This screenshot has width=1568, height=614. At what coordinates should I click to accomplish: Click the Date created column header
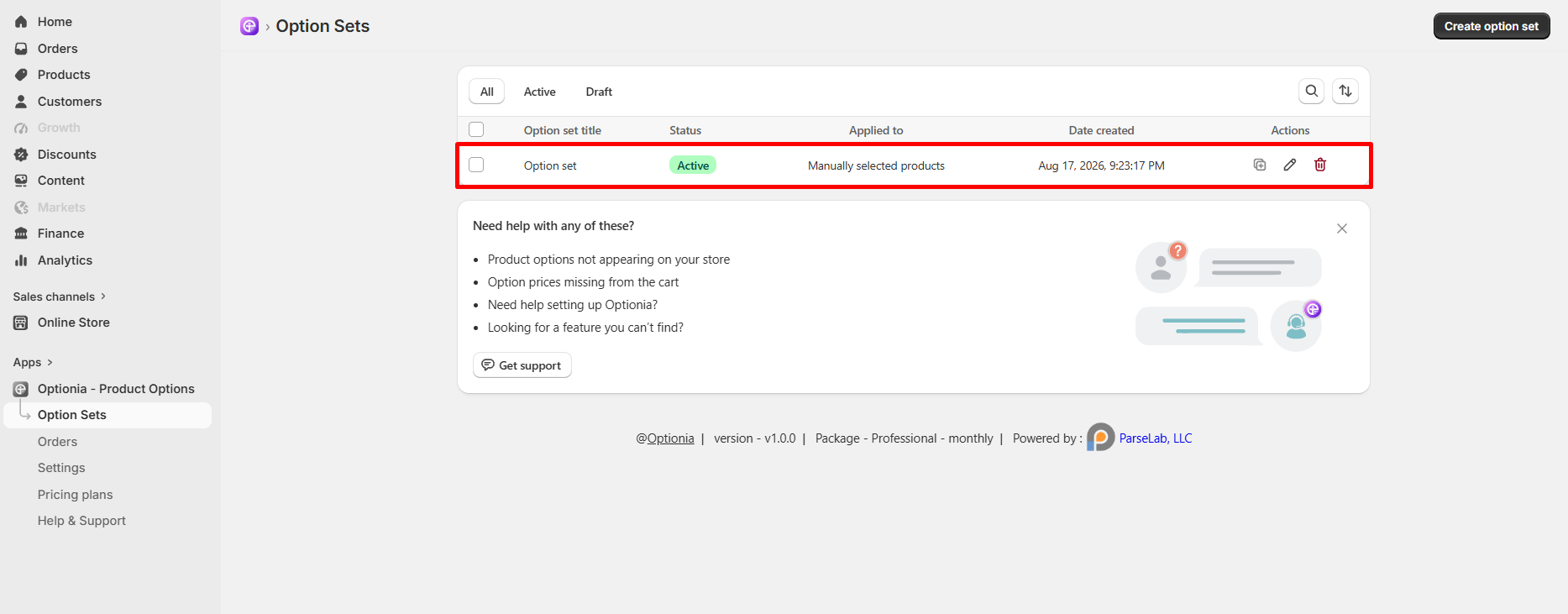coord(1101,130)
